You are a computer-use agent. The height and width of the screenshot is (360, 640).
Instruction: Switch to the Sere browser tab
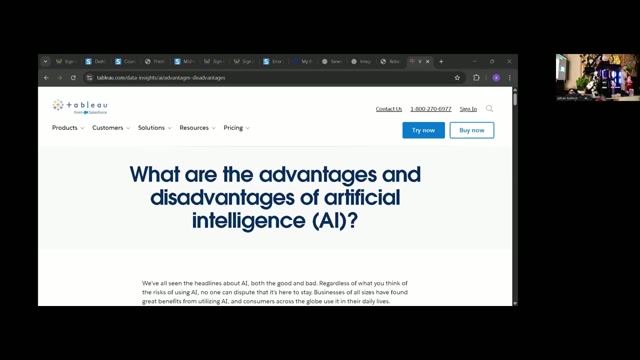click(332, 62)
